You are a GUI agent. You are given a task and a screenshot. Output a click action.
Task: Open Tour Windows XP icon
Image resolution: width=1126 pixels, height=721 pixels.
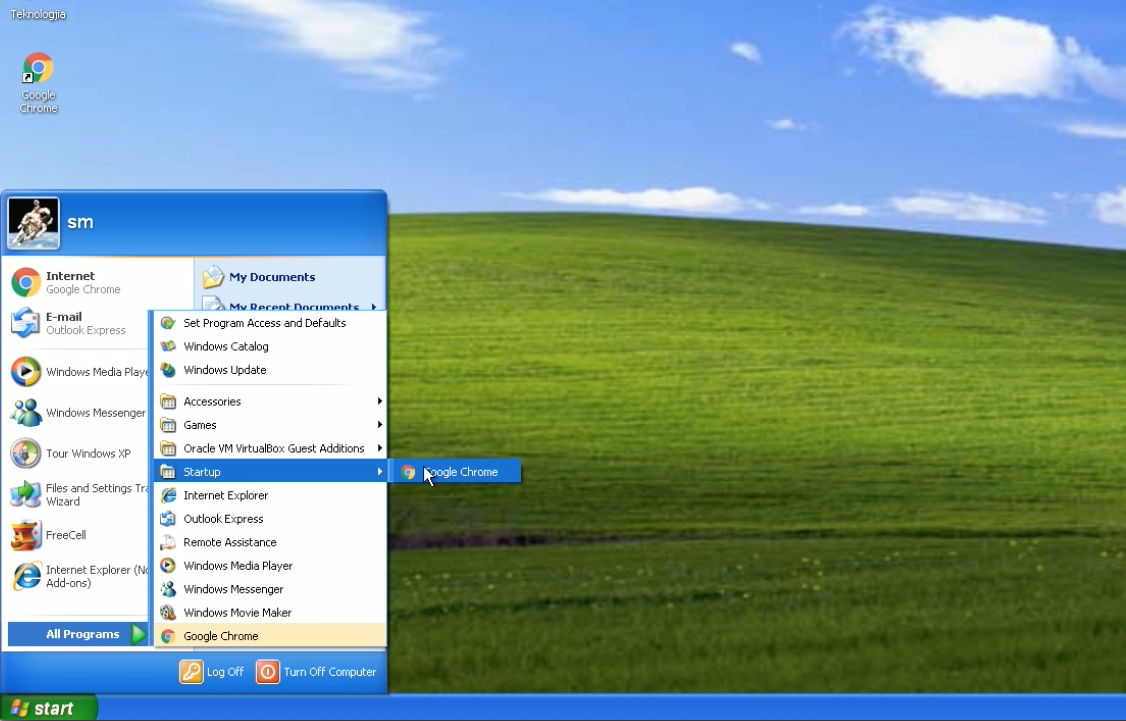click(x=26, y=453)
